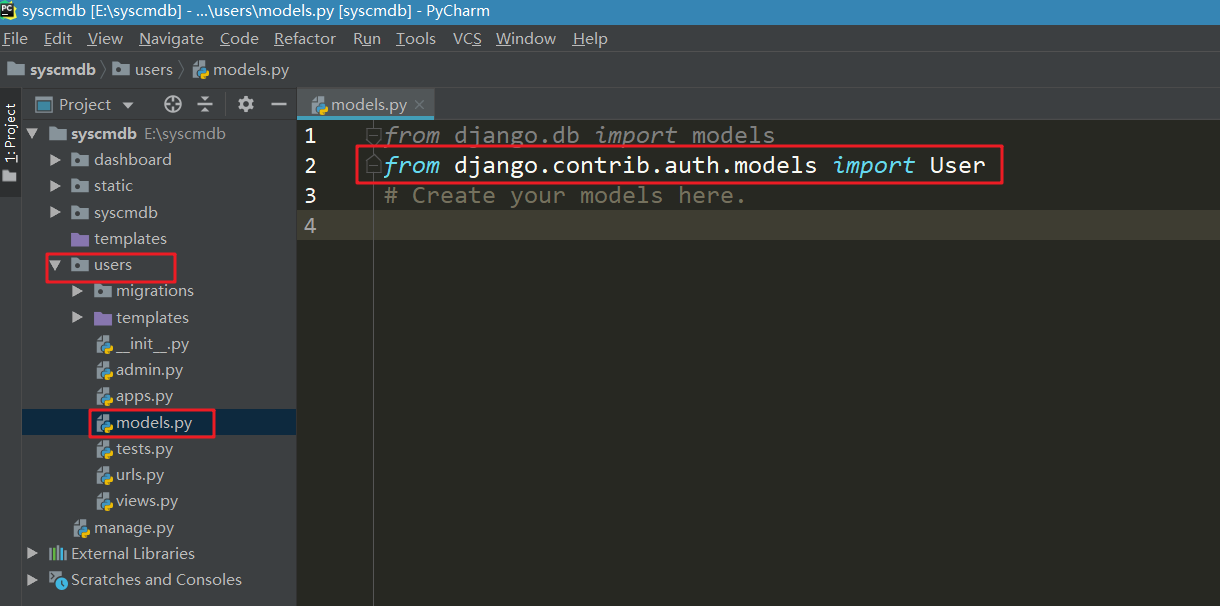Open the Edit menu

[x=58, y=39]
